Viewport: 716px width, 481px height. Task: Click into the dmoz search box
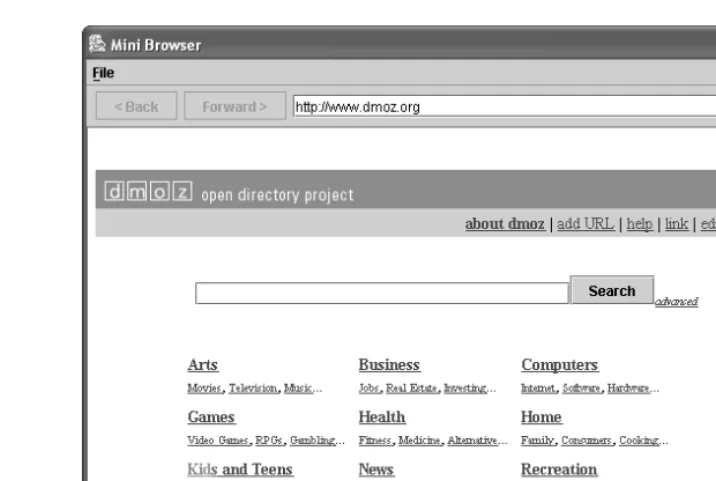coord(382,293)
